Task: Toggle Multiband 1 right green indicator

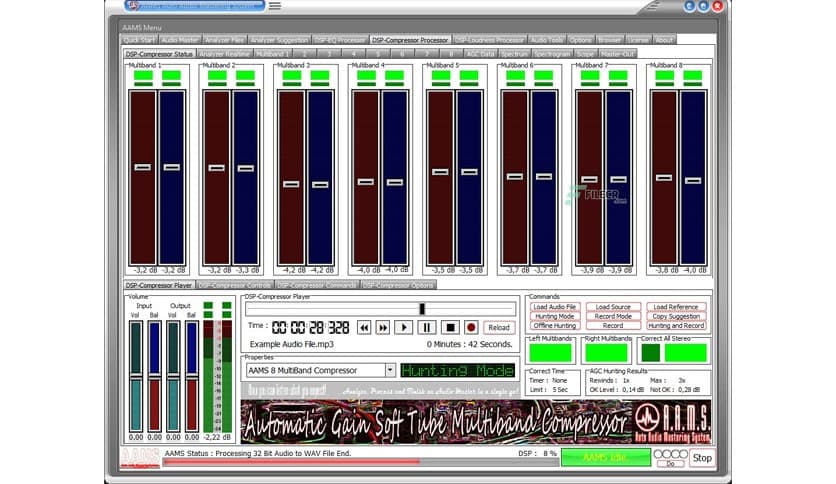Action: click(171, 76)
